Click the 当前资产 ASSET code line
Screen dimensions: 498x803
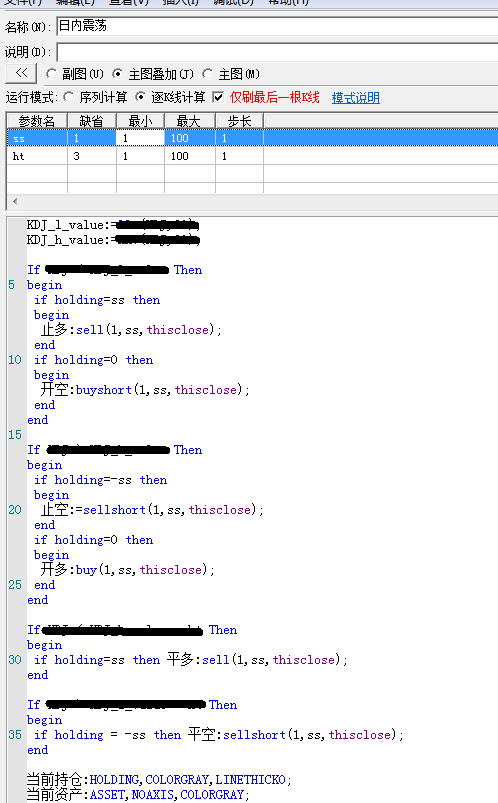(x=138, y=794)
